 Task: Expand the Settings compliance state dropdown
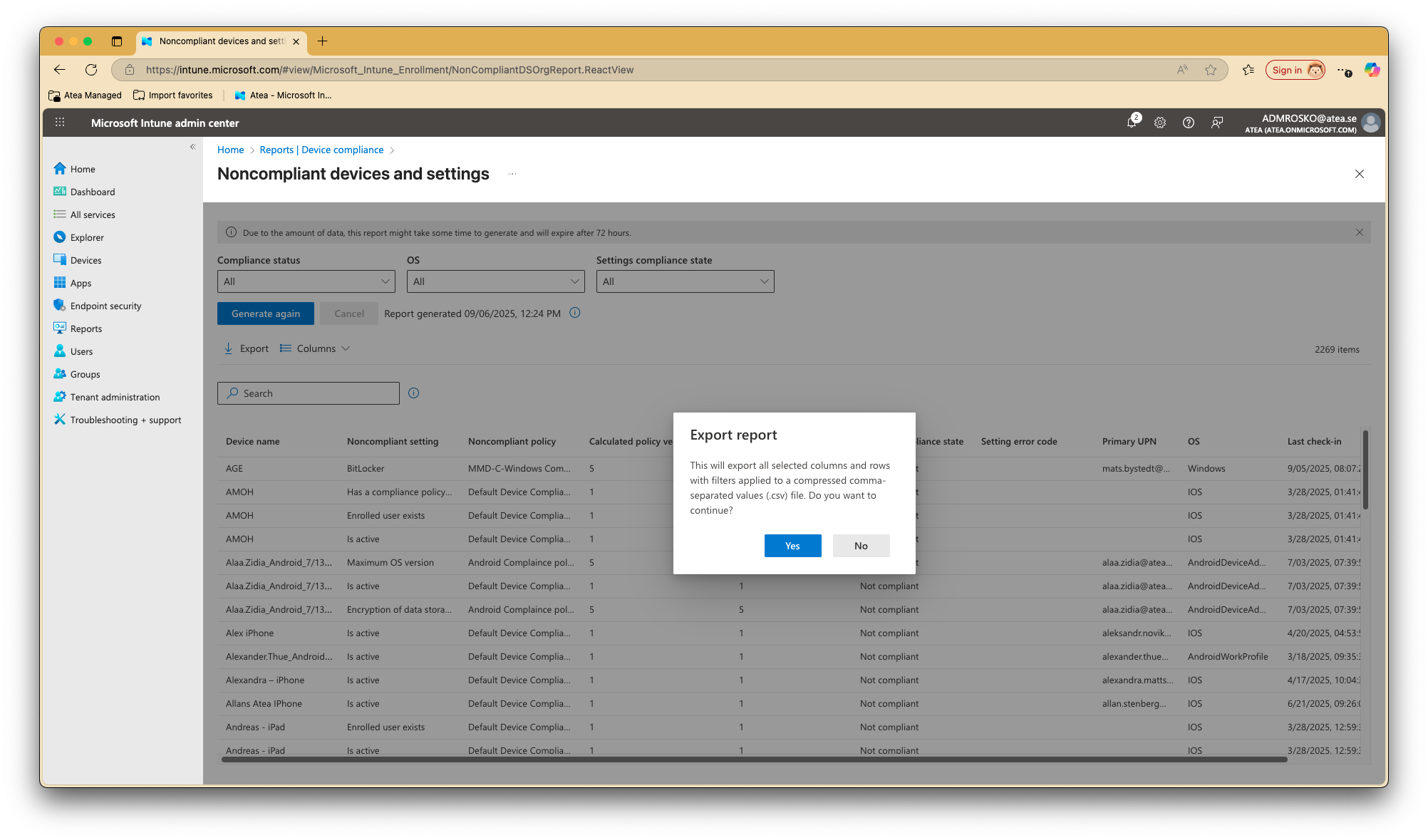coord(685,281)
